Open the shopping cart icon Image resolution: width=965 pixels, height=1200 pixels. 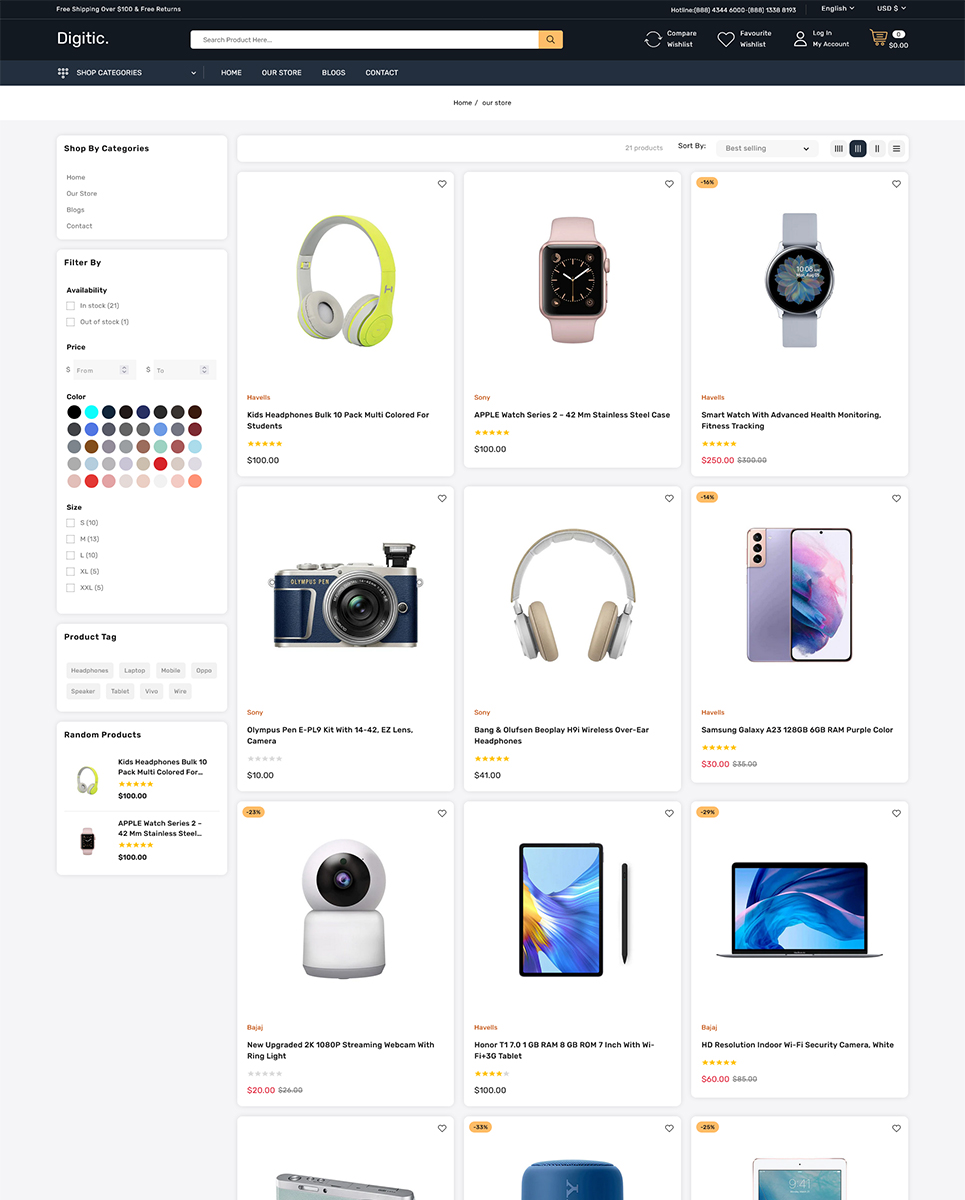878,38
